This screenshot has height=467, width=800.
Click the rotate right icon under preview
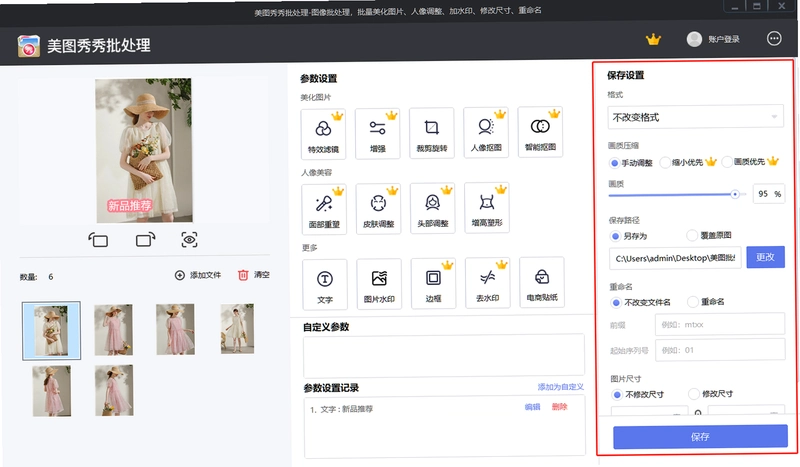click(x=145, y=239)
